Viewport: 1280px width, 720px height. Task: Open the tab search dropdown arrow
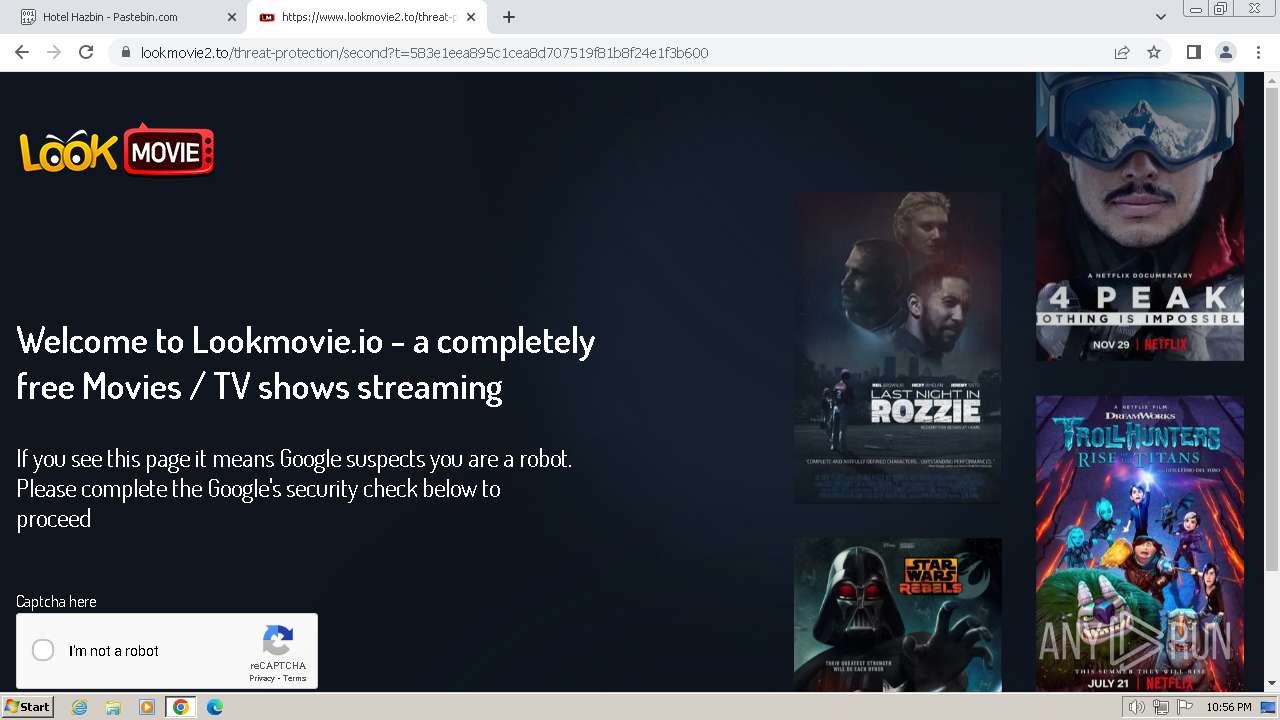click(x=1161, y=17)
